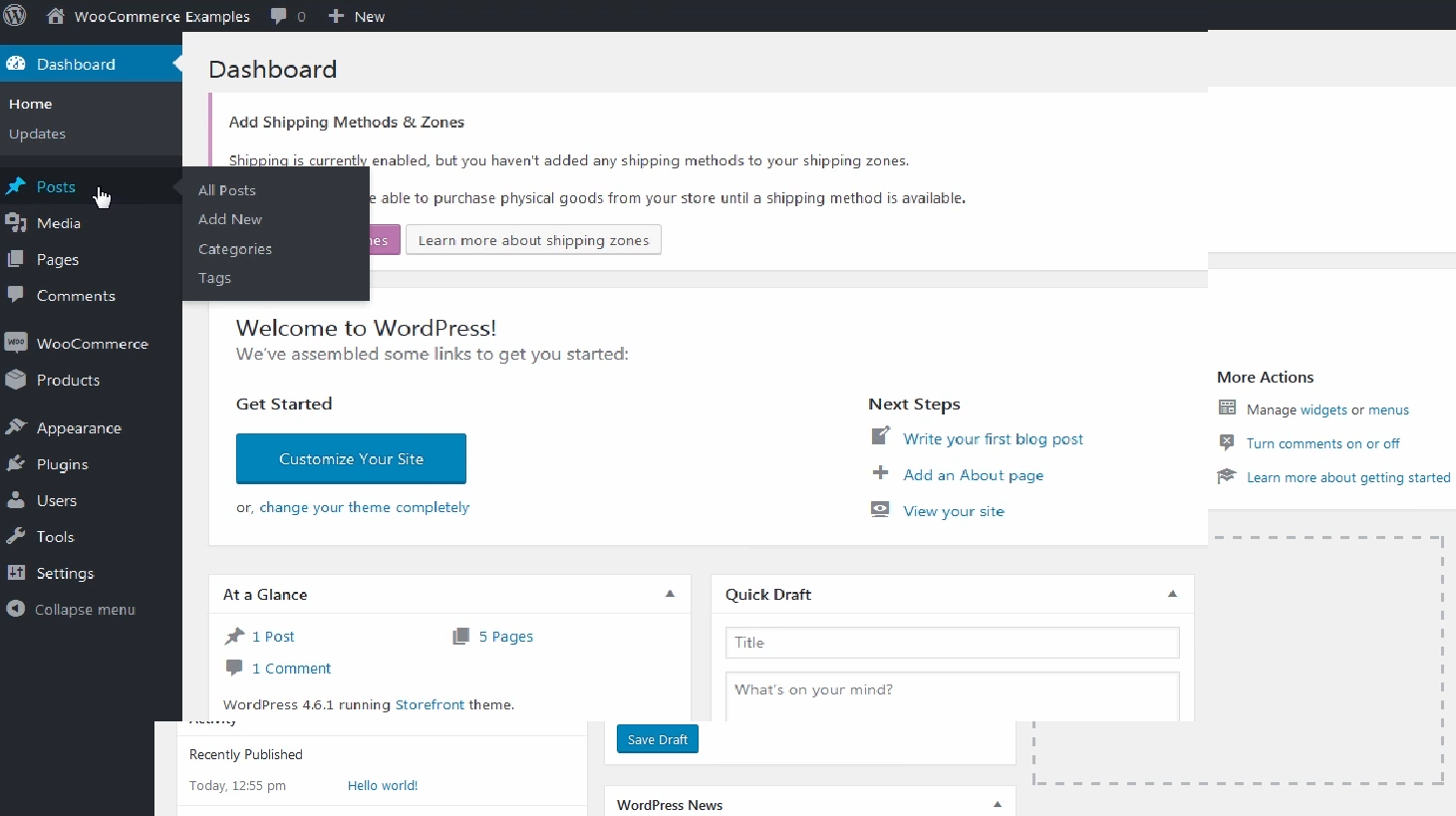1456x816 pixels.
Task: Open the comments bubble icon in admin bar
Action: [279, 16]
